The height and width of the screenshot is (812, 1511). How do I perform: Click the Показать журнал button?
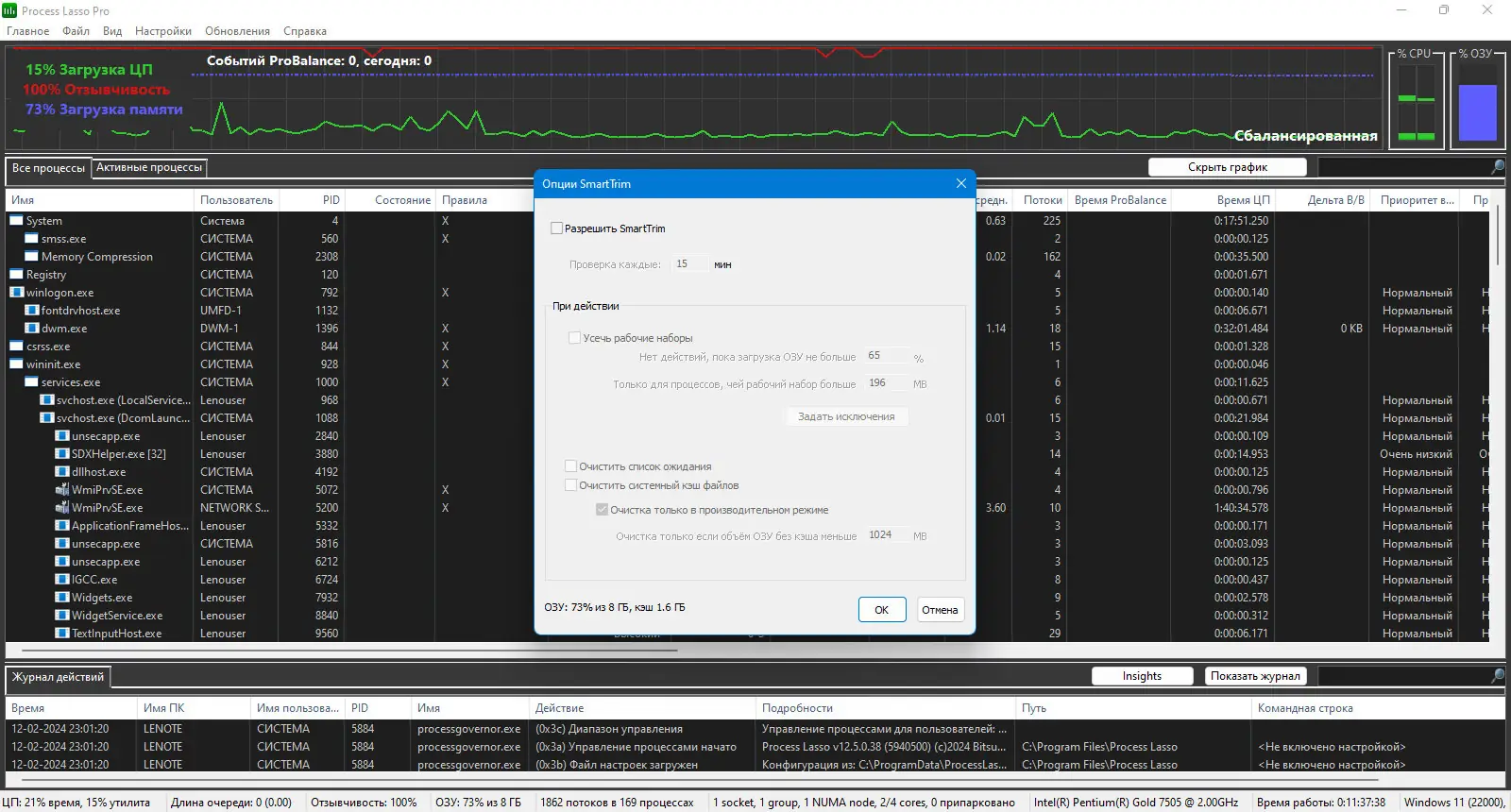[x=1255, y=676]
